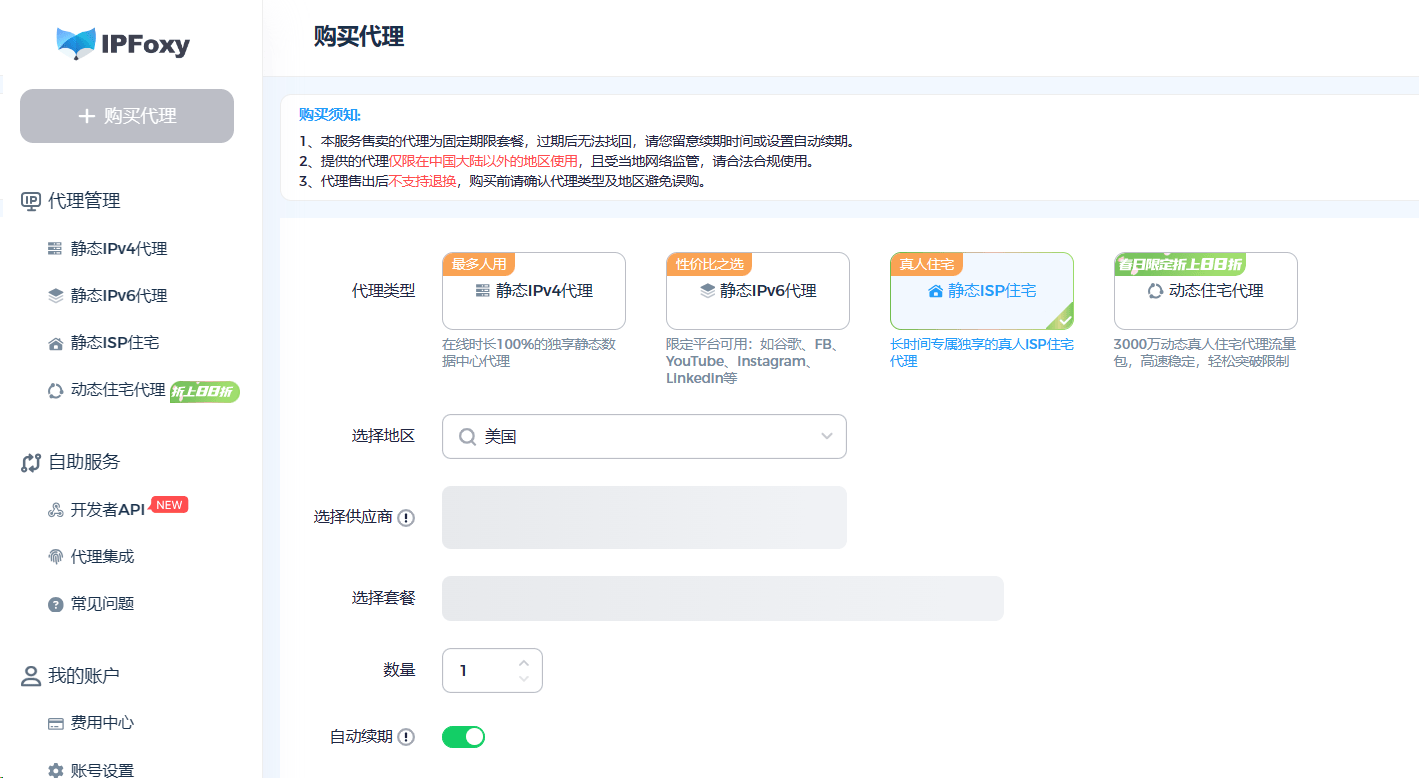Click the sidebar 动态住宅代理 circular icon

point(55,391)
